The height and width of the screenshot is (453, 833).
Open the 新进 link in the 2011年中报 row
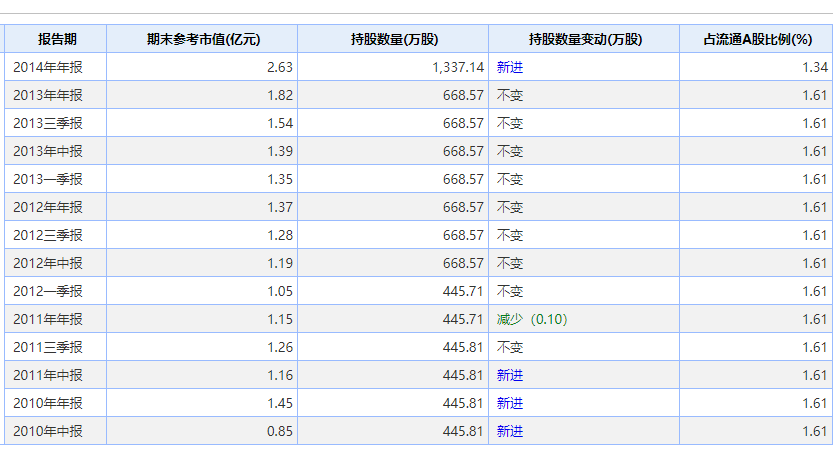tap(509, 375)
